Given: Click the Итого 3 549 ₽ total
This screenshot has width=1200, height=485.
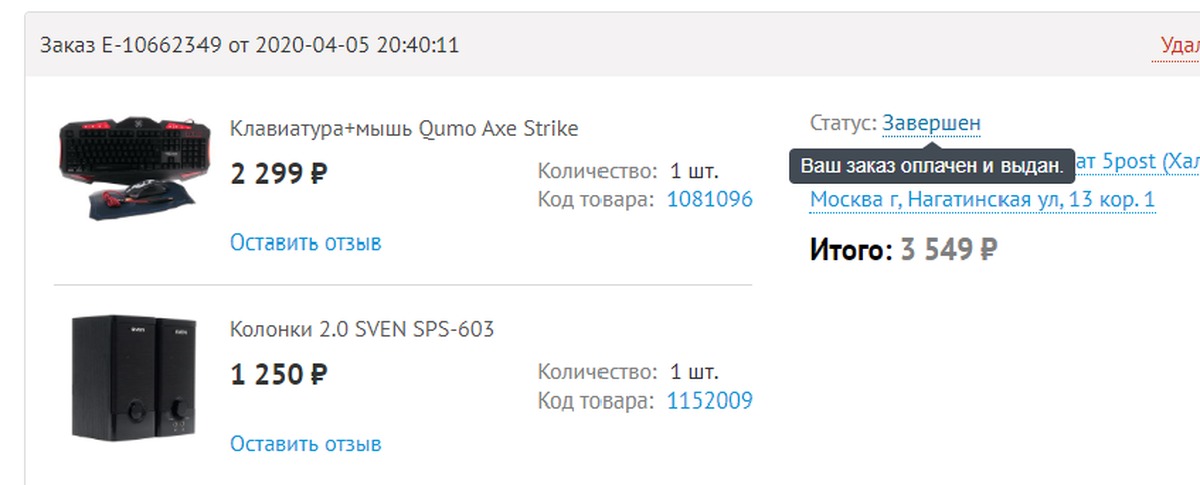Looking at the screenshot, I should tap(903, 249).
